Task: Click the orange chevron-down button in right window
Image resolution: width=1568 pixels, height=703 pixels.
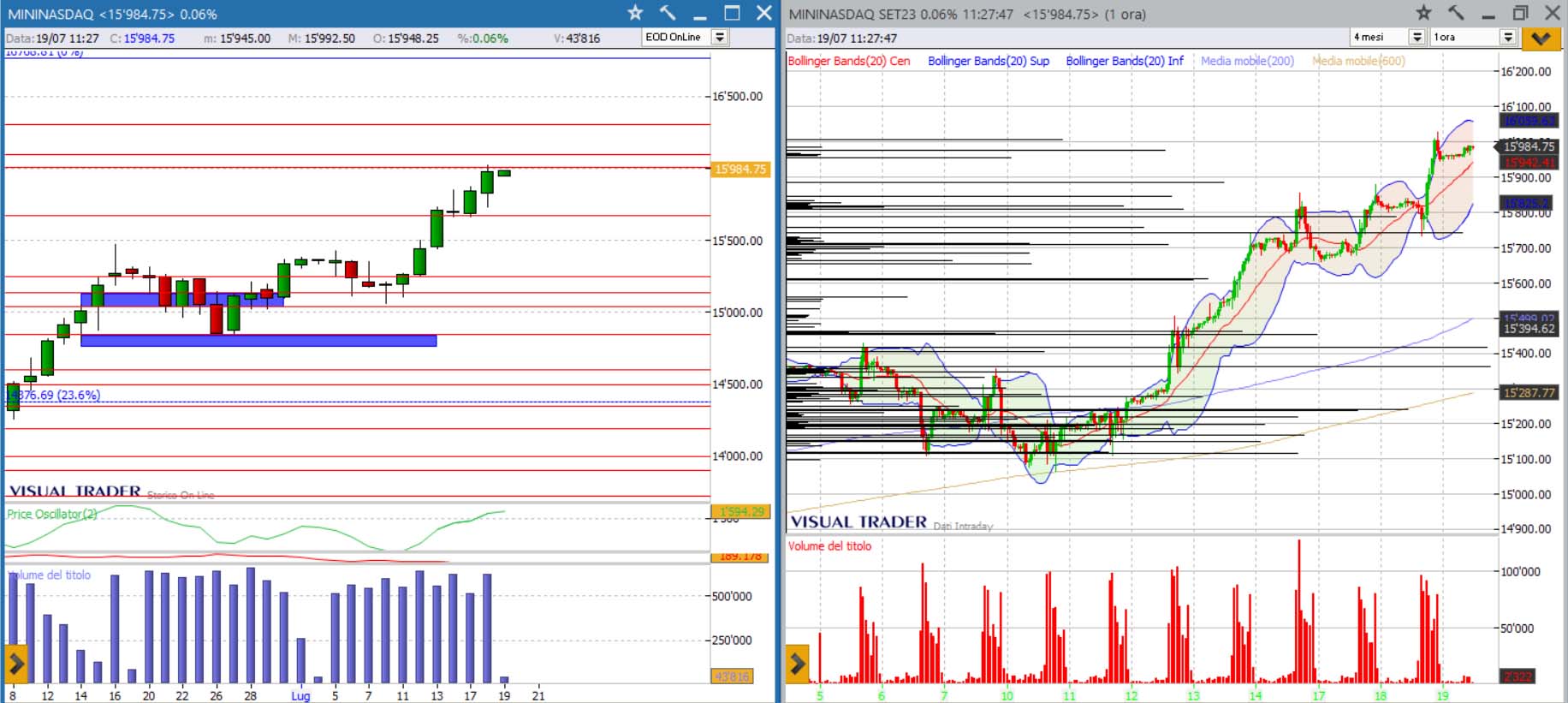Action: pyautogui.click(x=1541, y=38)
